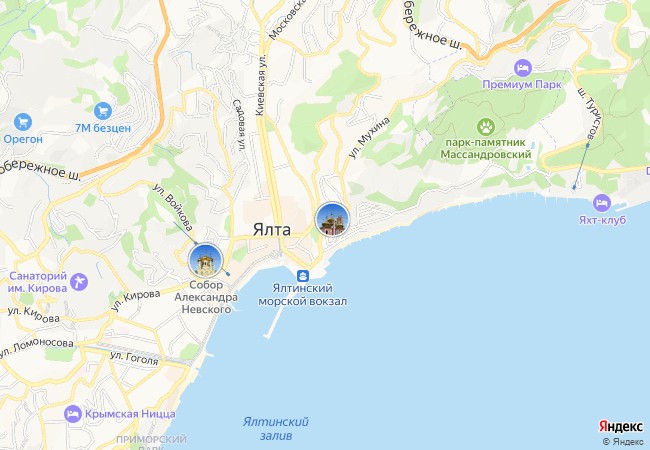Select the Крымская Ницца text label
Screen dimensions: 650x450
130,414
